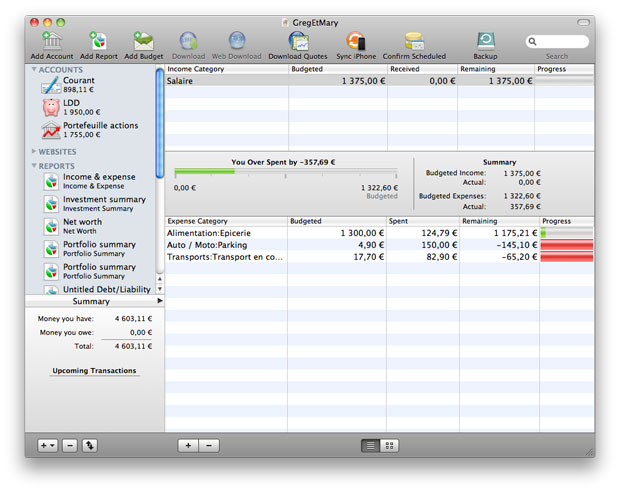620x492 pixels.
Task: Select the Portefeuille actions chart icon
Action: pyautogui.click(x=51, y=130)
